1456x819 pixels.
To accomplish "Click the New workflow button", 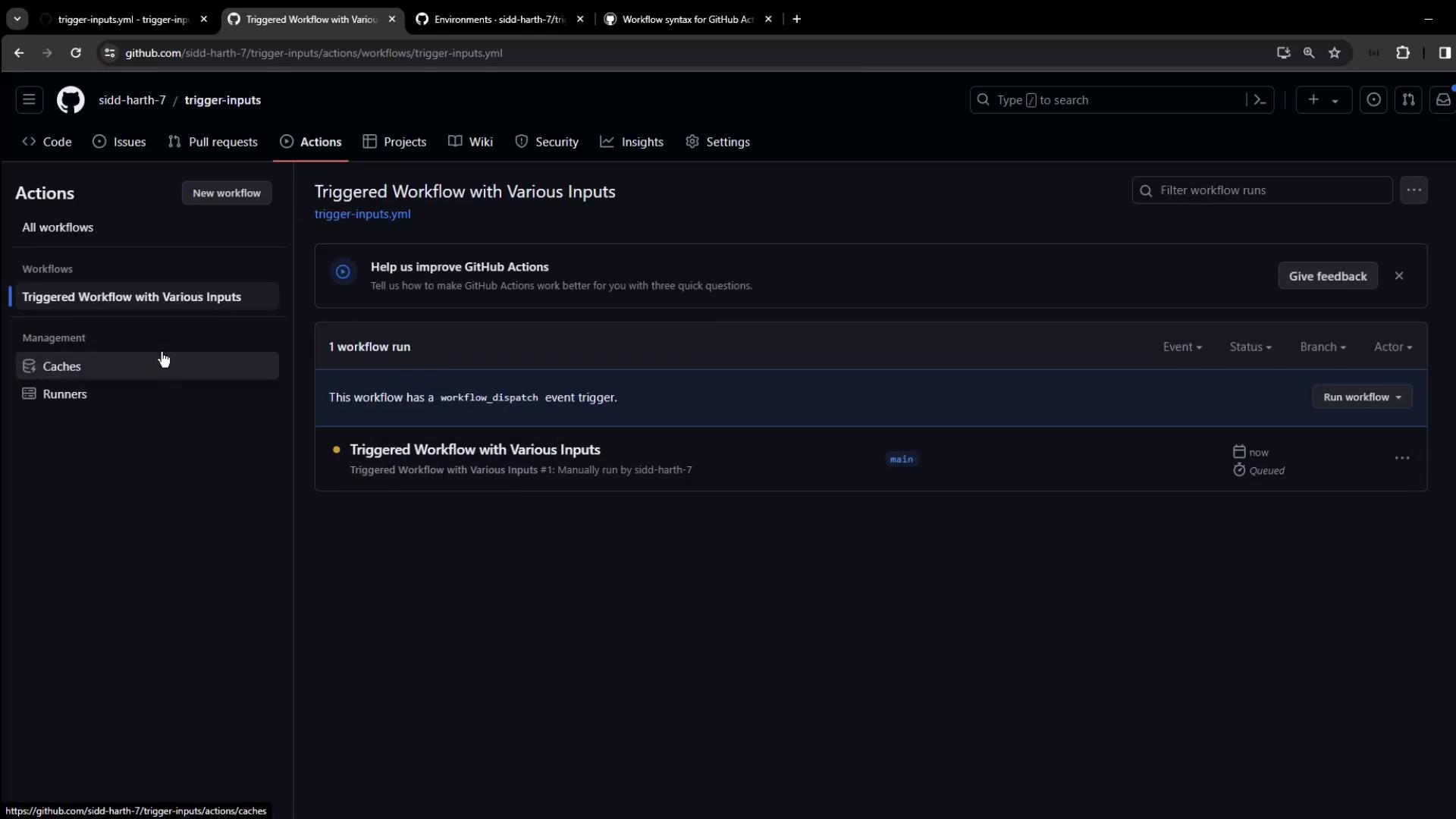I will pyautogui.click(x=226, y=193).
